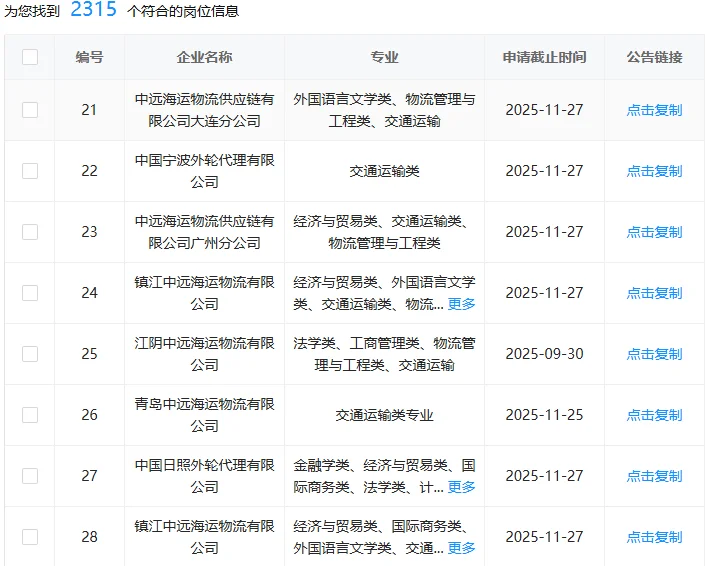
Task: Check the box for row 28
Action: click(30, 537)
